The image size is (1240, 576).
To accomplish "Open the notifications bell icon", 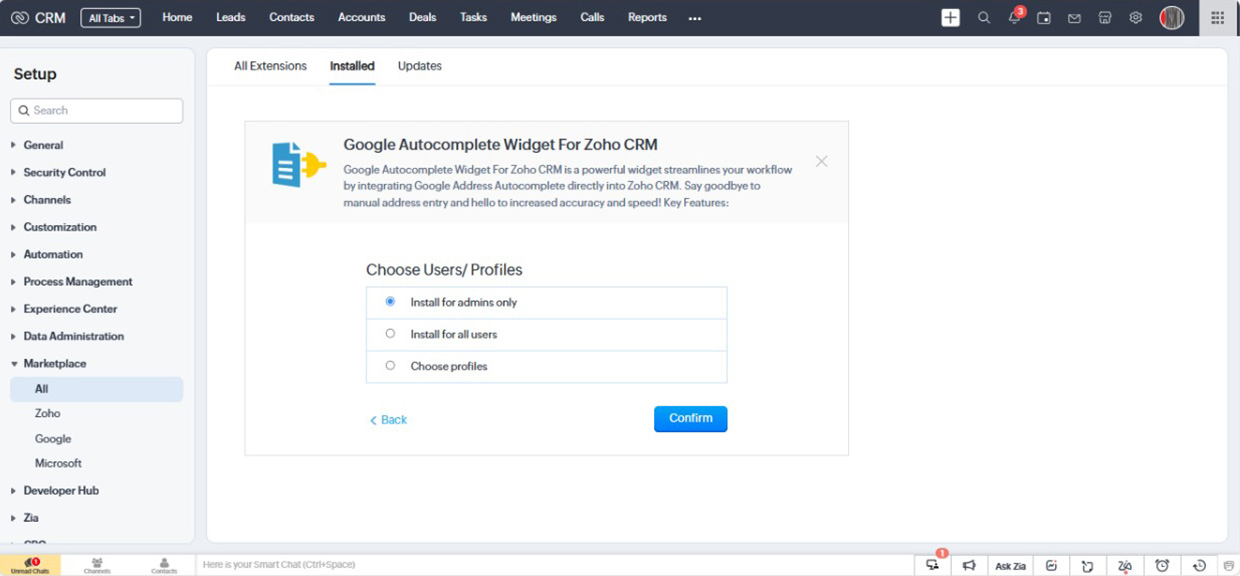I will pos(1014,18).
